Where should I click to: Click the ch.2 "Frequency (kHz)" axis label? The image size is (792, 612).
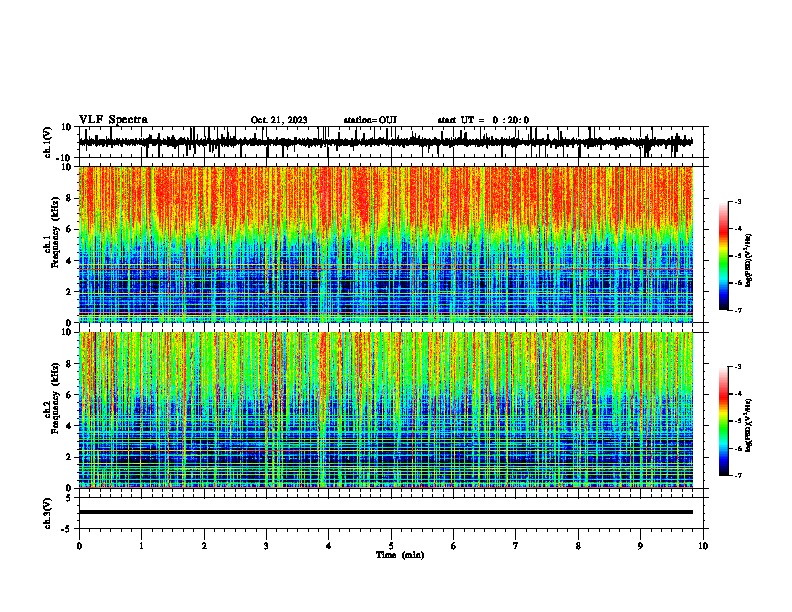click(x=55, y=398)
